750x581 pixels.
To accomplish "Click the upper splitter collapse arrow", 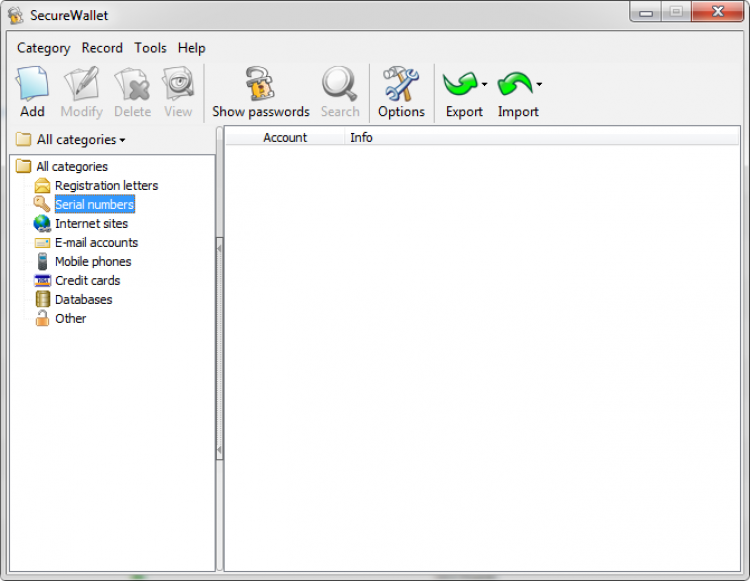I will [220, 249].
